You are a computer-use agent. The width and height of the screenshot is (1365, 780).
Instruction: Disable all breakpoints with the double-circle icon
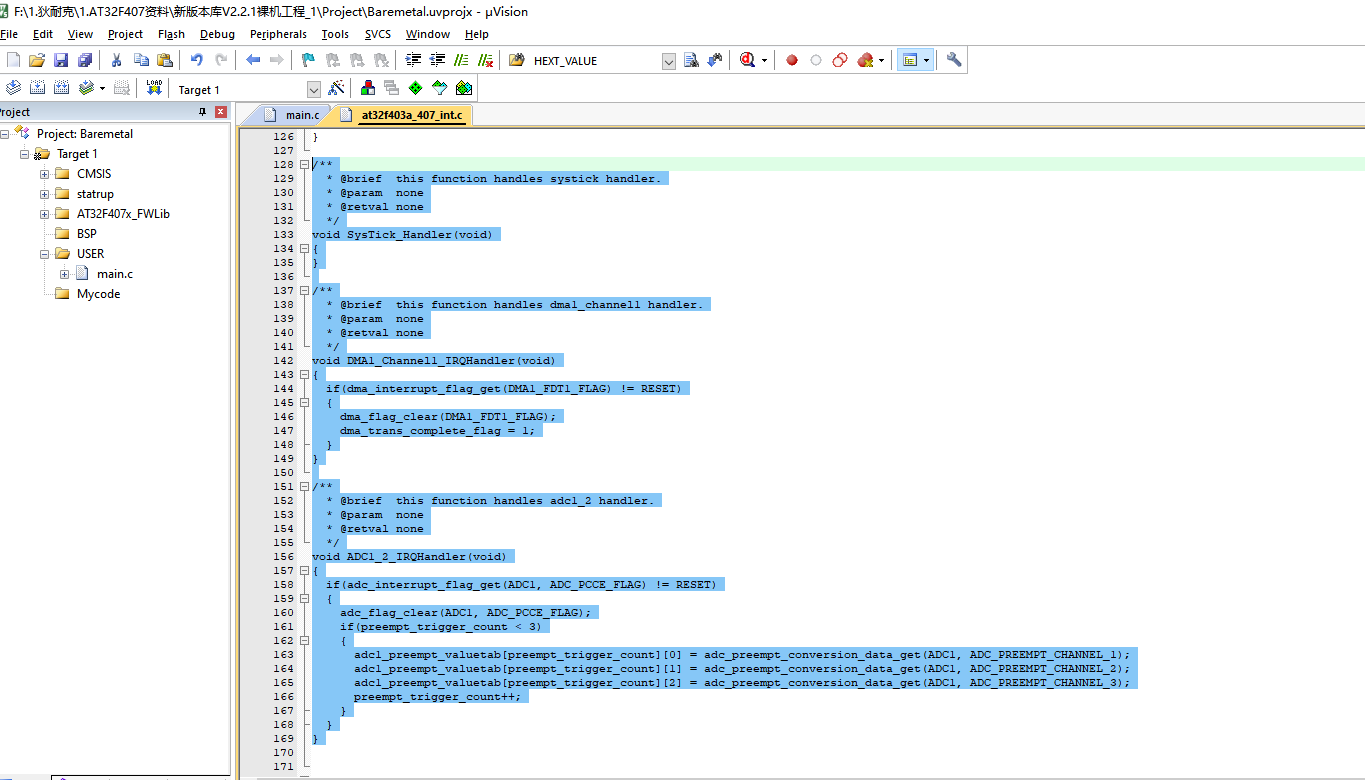pyautogui.click(x=840, y=60)
